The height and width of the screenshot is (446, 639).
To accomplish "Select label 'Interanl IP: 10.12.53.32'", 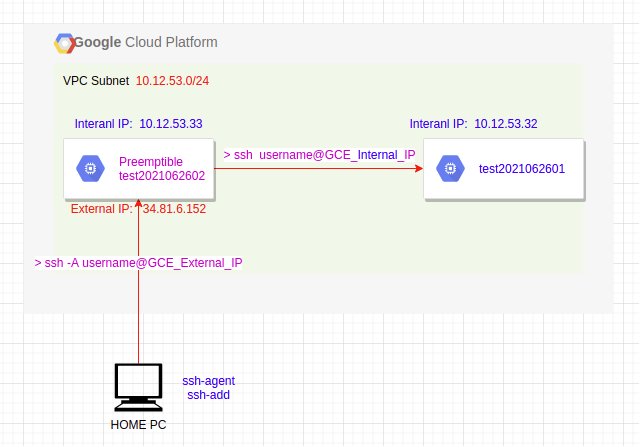I will click(474, 124).
